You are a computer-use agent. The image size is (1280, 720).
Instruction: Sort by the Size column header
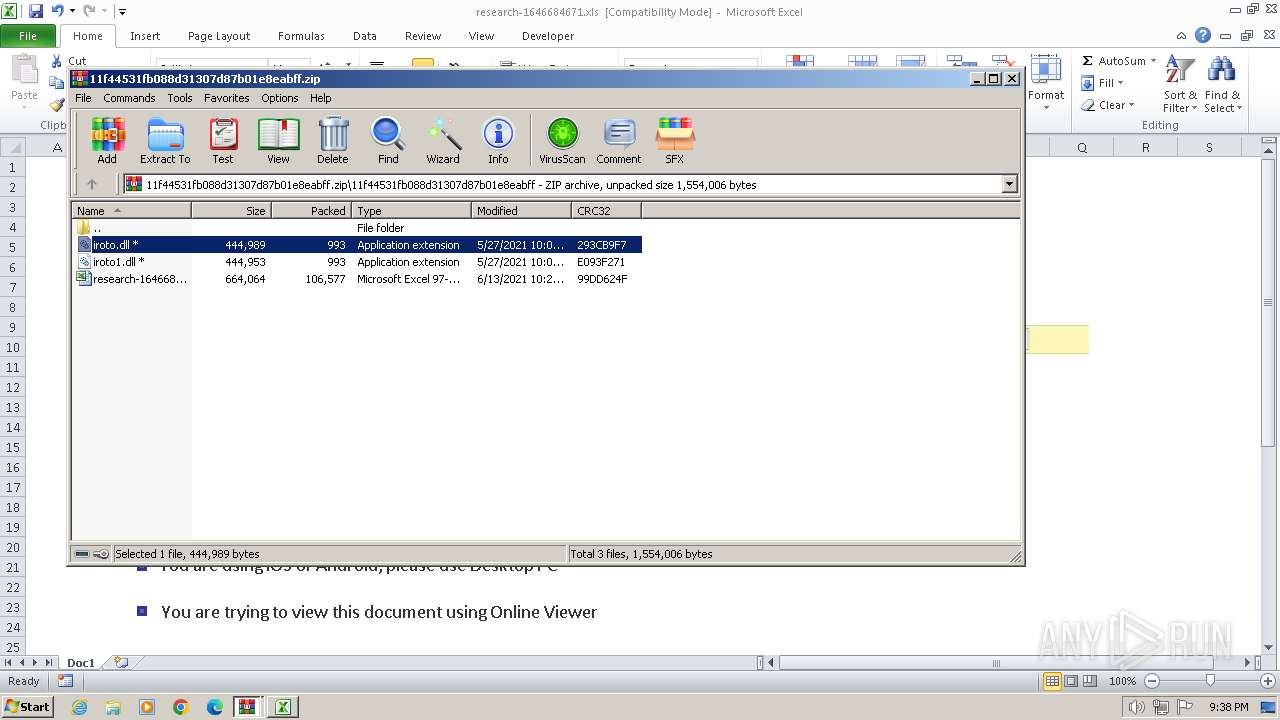(x=231, y=211)
